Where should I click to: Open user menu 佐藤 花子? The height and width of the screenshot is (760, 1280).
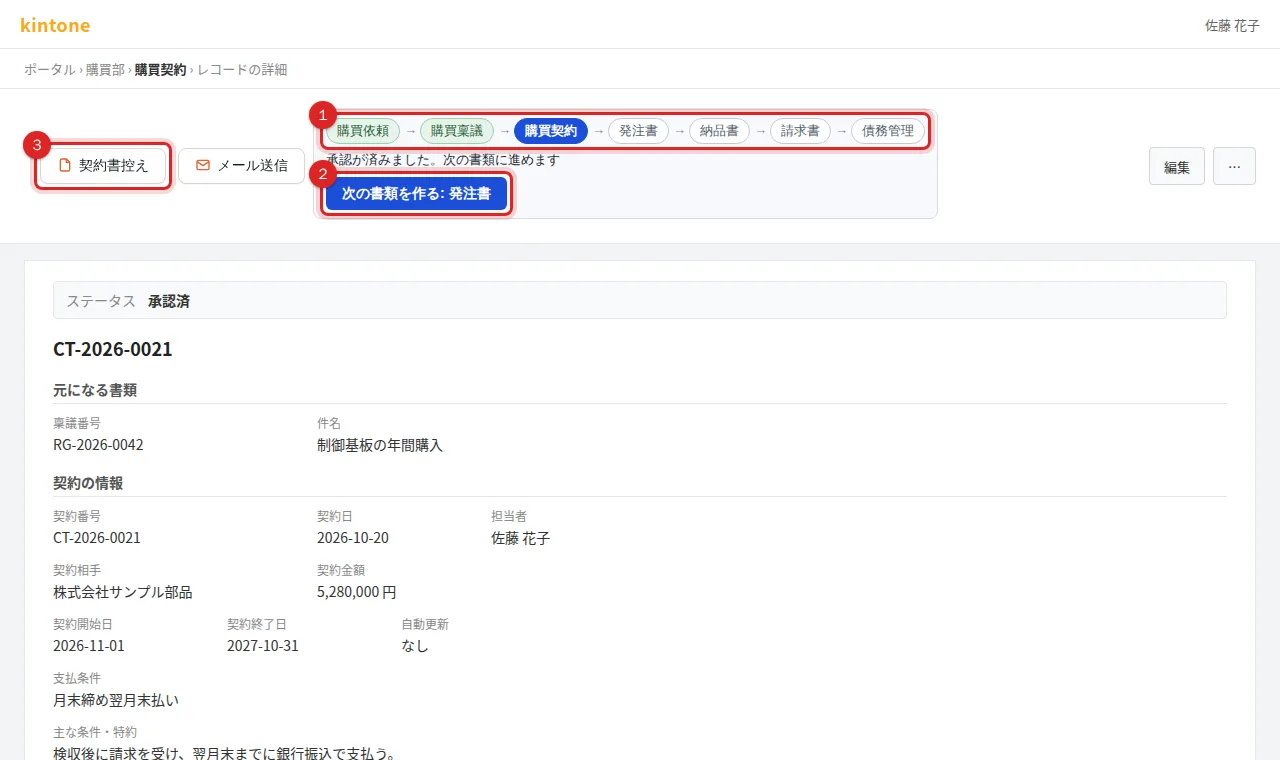click(1232, 25)
